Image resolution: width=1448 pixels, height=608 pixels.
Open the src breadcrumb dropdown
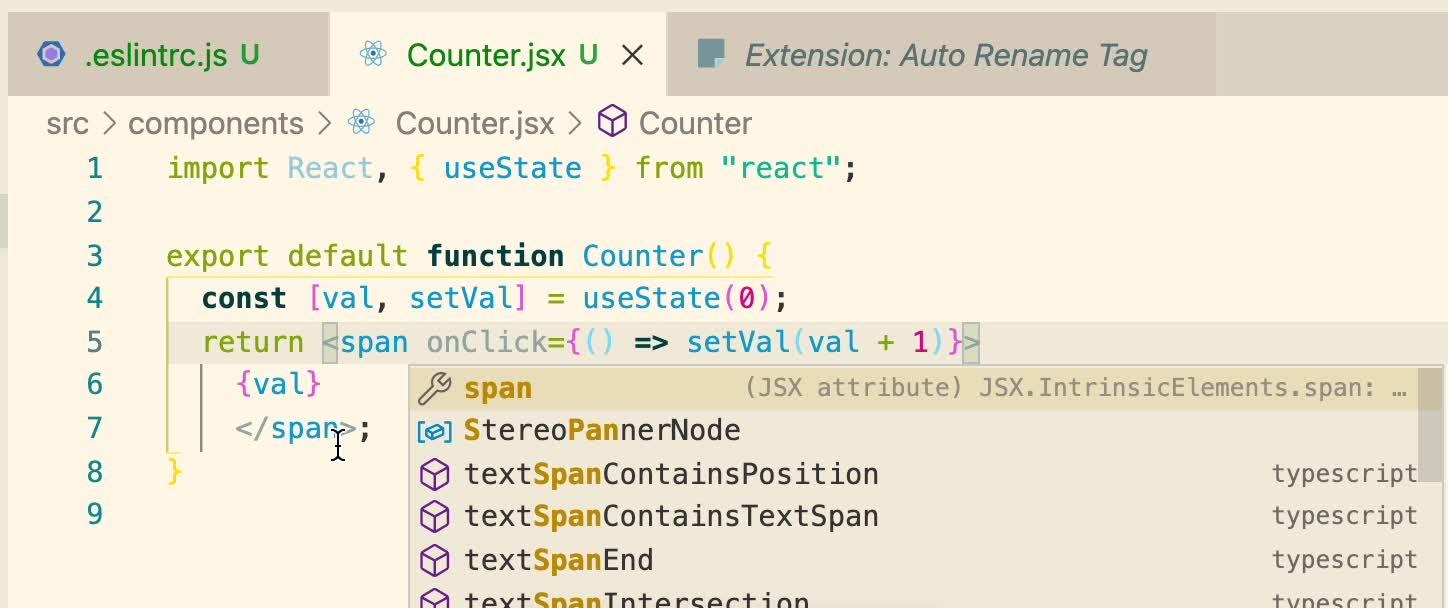click(68, 122)
